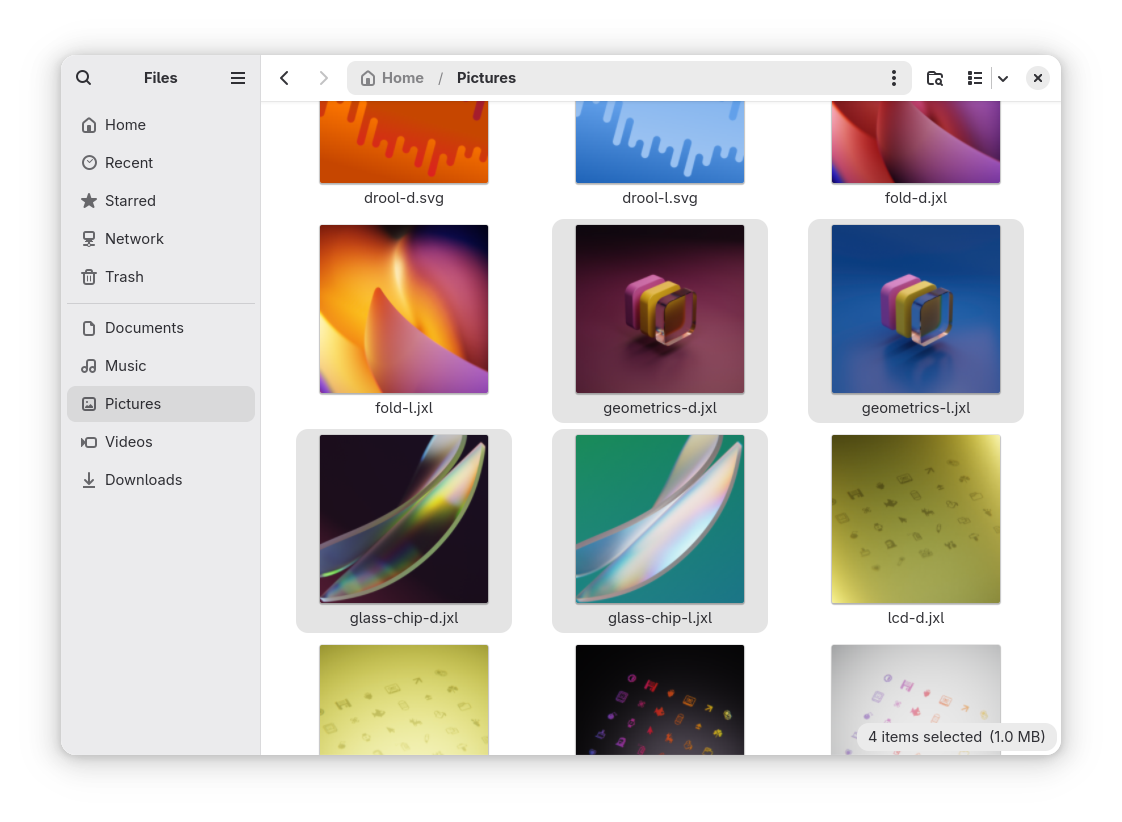Click the search icon in the sidebar header
This screenshot has width=1122, height=822.
pos(84,78)
